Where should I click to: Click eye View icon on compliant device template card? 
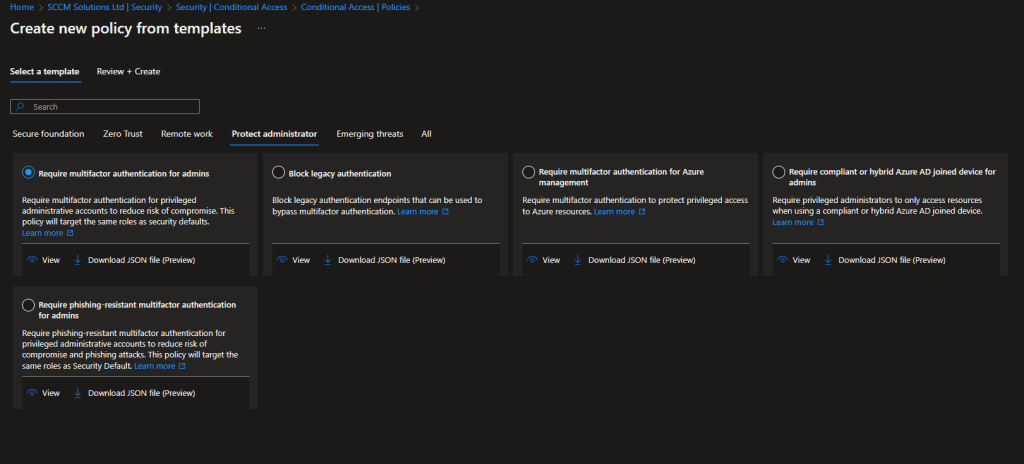click(x=782, y=260)
